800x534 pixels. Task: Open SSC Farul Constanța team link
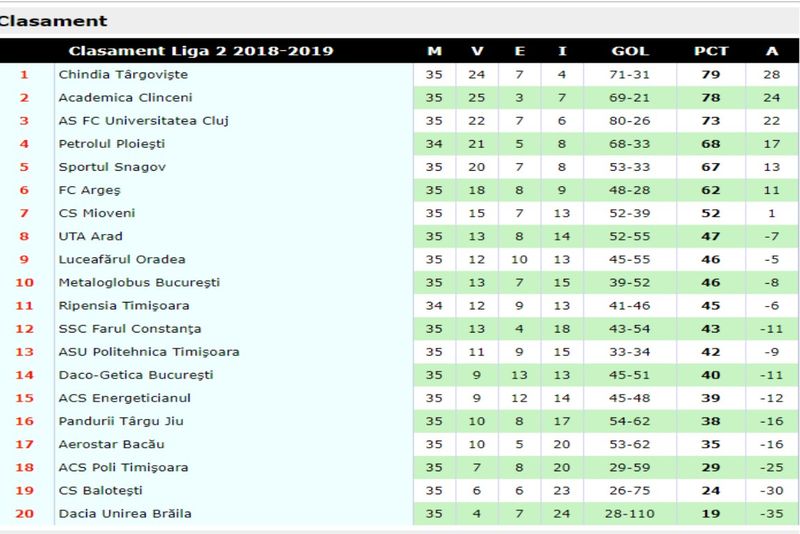[130, 329]
